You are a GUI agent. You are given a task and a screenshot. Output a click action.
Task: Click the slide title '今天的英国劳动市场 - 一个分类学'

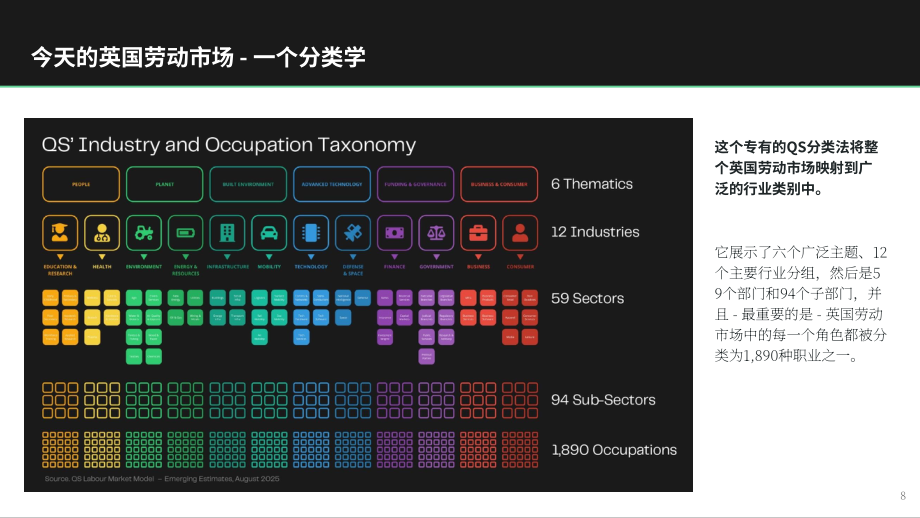(198, 57)
